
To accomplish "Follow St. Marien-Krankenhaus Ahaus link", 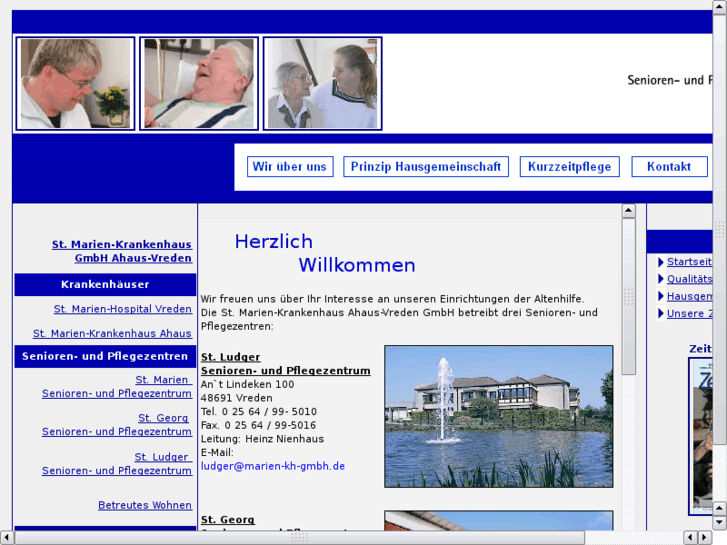I will (112, 333).
